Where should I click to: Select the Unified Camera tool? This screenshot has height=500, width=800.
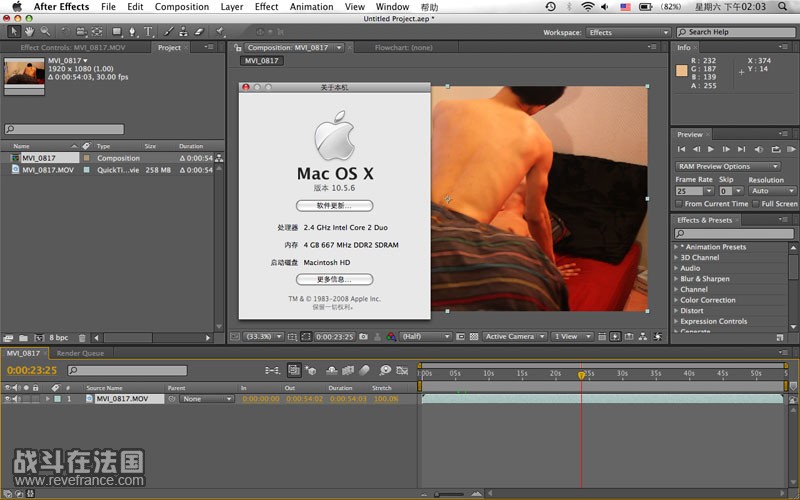(x=81, y=32)
